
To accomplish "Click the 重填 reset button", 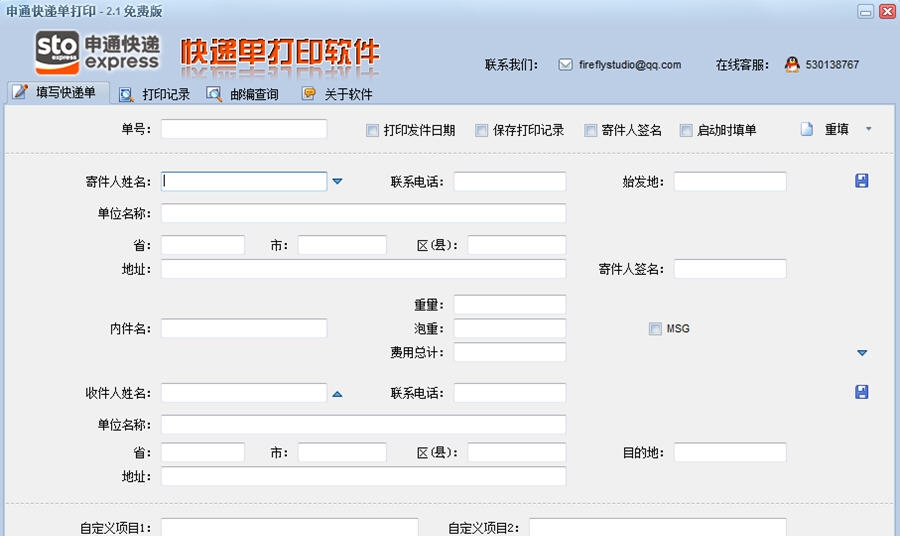I will (836, 130).
